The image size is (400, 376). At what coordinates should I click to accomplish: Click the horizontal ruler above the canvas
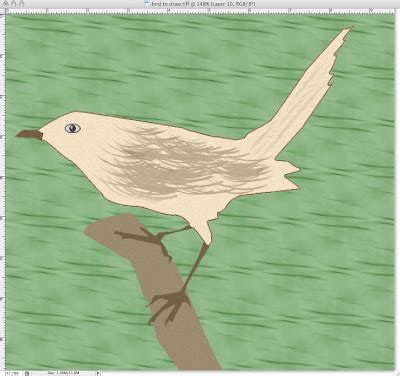coord(200,11)
